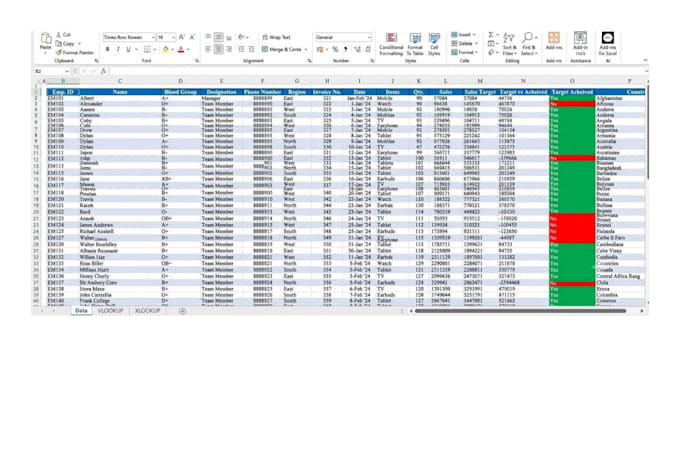Image resolution: width=680 pixels, height=459 pixels.
Task: Increase font size with the larger A icon
Action: click(182, 37)
